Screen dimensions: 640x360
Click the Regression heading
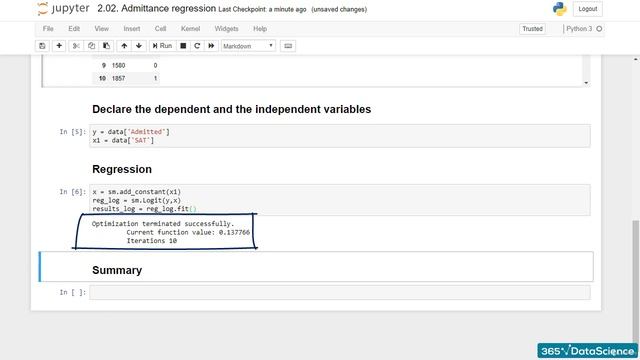[122, 169]
